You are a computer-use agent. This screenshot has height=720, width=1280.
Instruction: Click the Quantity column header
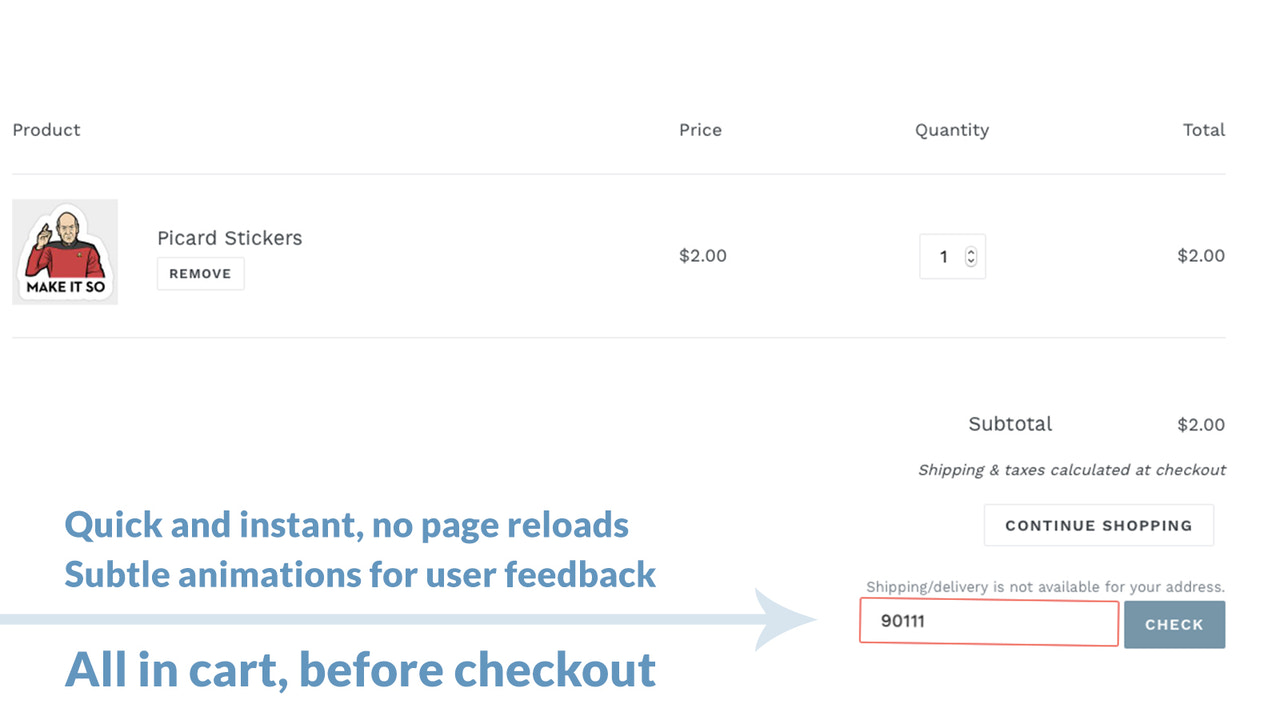tap(952, 130)
